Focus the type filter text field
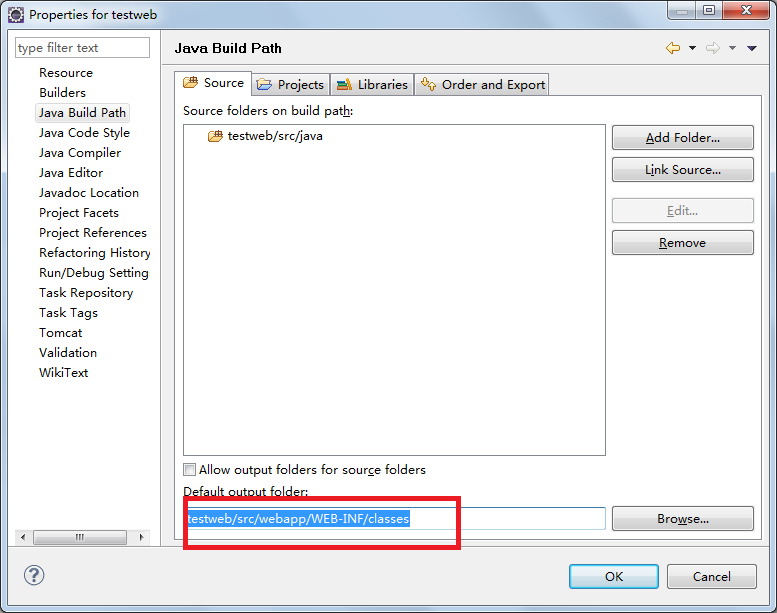The height and width of the screenshot is (613, 777). (82, 48)
